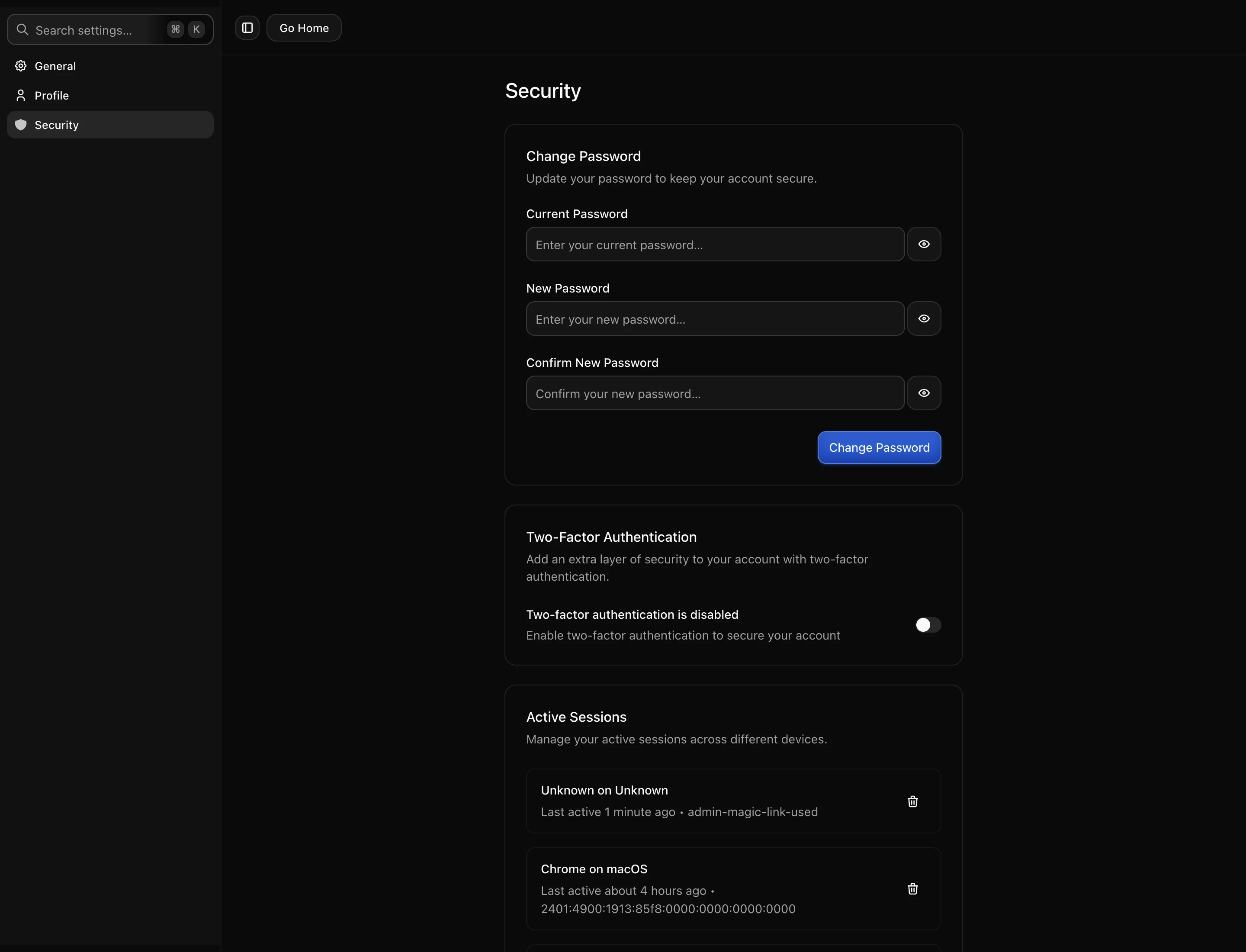The width and height of the screenshot is (1246, 952).
Task: Focus the Search settings box
Action: pyautogui.click(x=110, y=29)
